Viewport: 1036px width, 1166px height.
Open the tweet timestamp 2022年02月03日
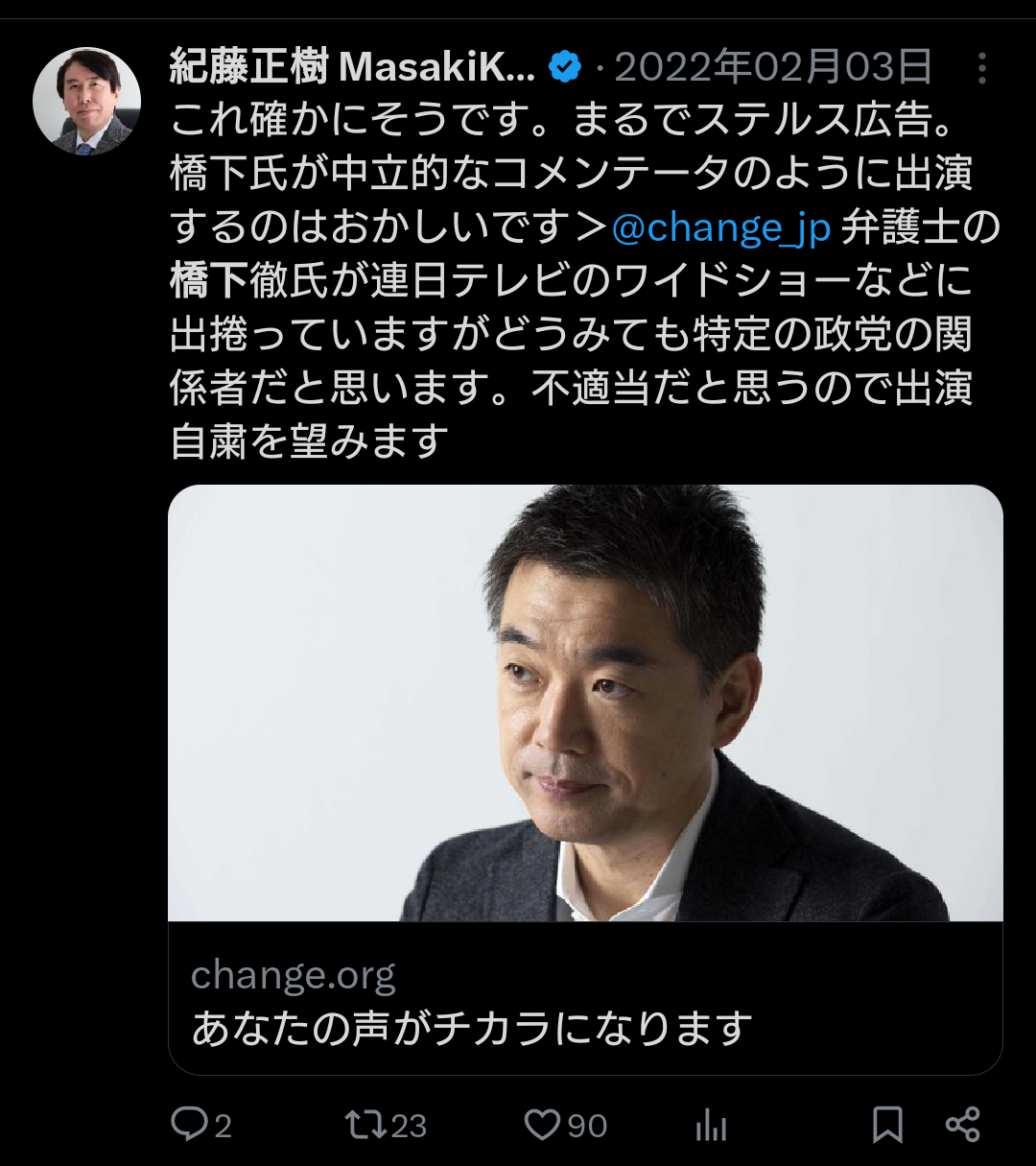point(773,67)
